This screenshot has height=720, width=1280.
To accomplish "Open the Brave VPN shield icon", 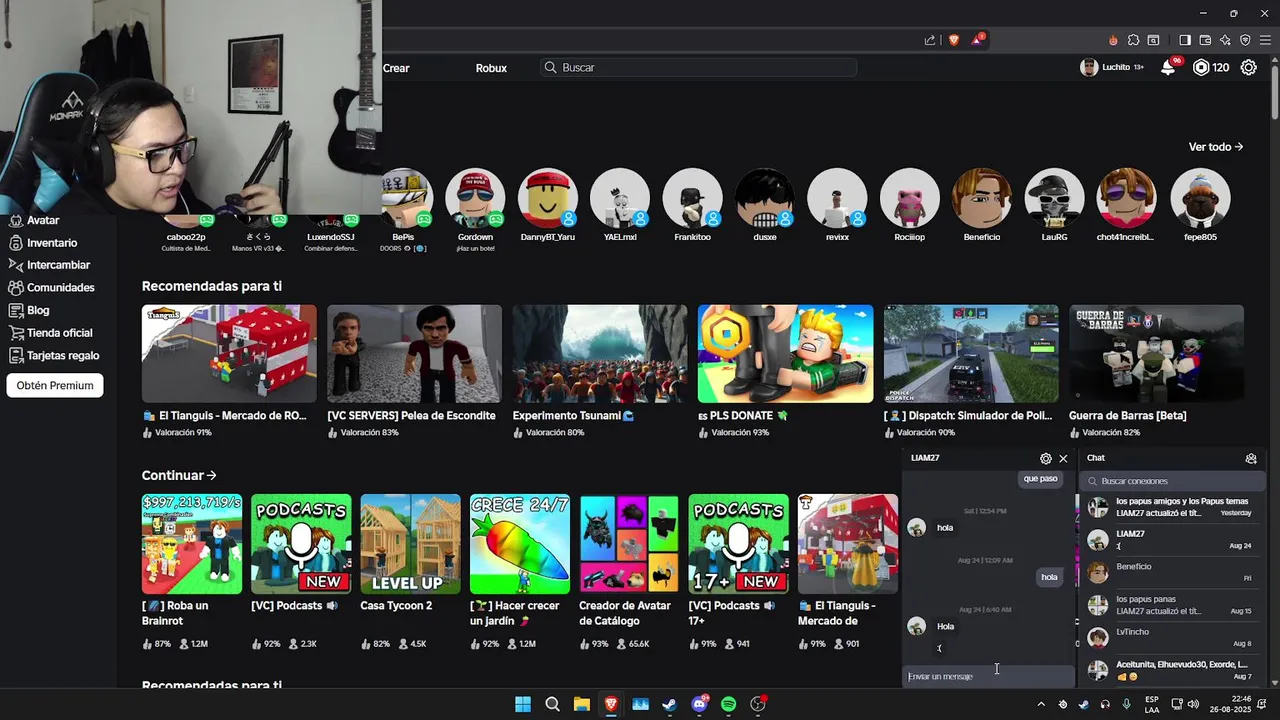I will 1245,40.
